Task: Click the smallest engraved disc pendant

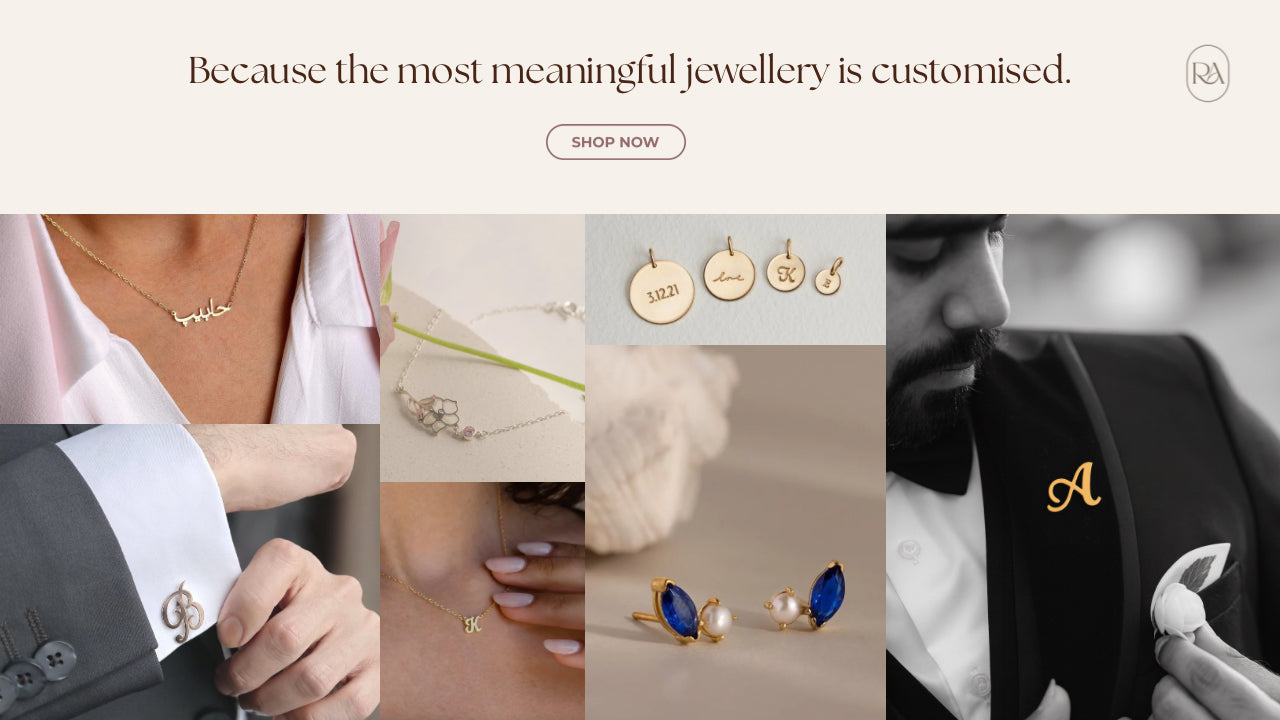Action: (828, 281)
